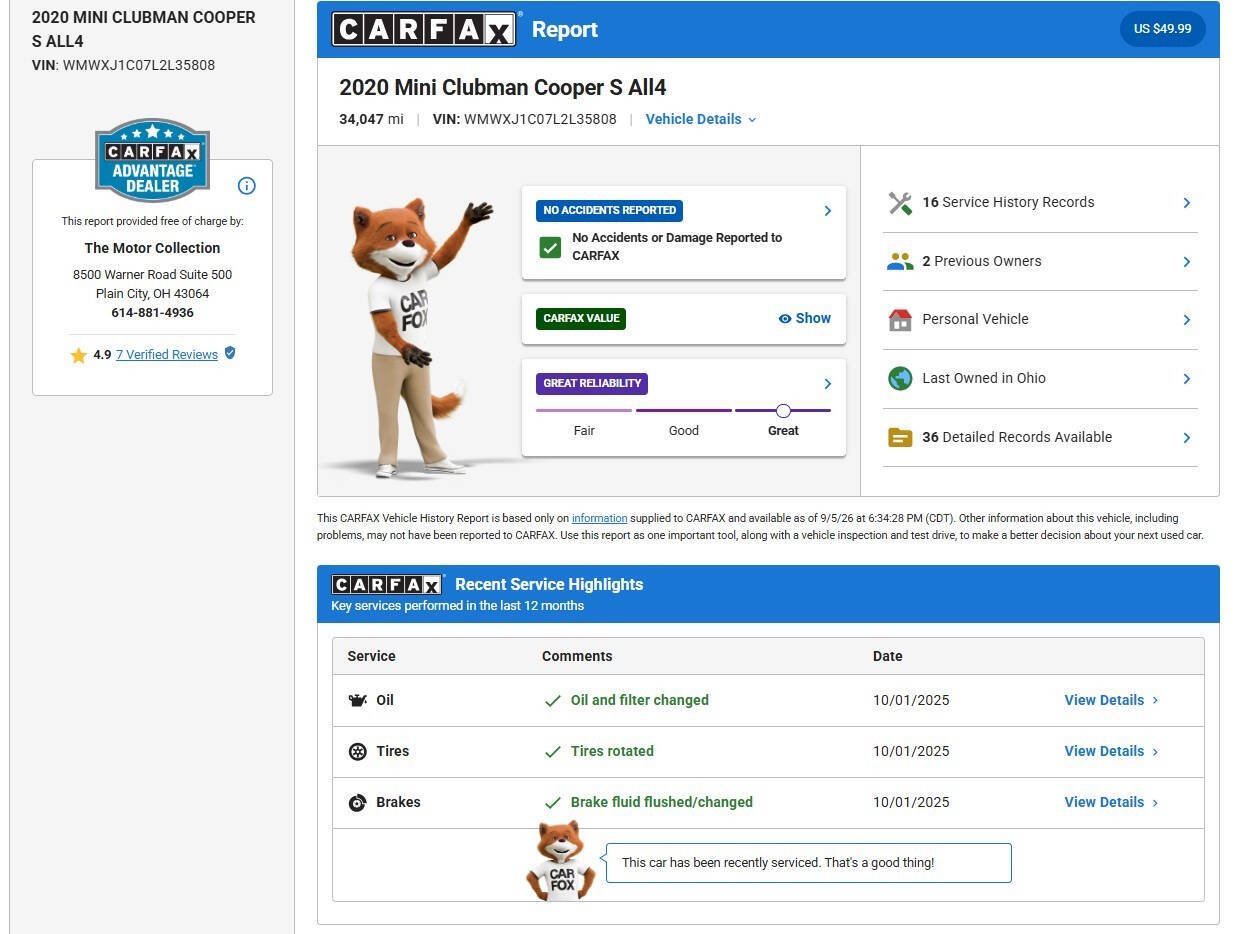Click the green check beside Oil and filter changed
This screenshot has height=934, width=1235.
(552, 701)
